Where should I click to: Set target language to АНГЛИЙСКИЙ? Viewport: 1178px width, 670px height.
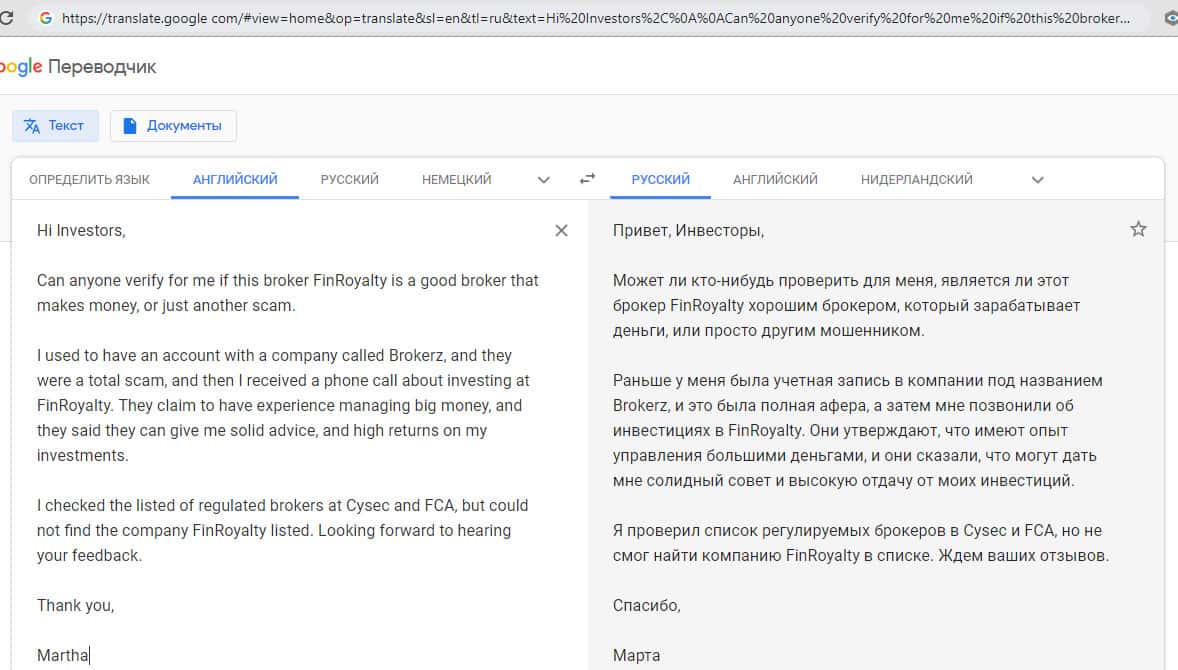click(775, 180)
